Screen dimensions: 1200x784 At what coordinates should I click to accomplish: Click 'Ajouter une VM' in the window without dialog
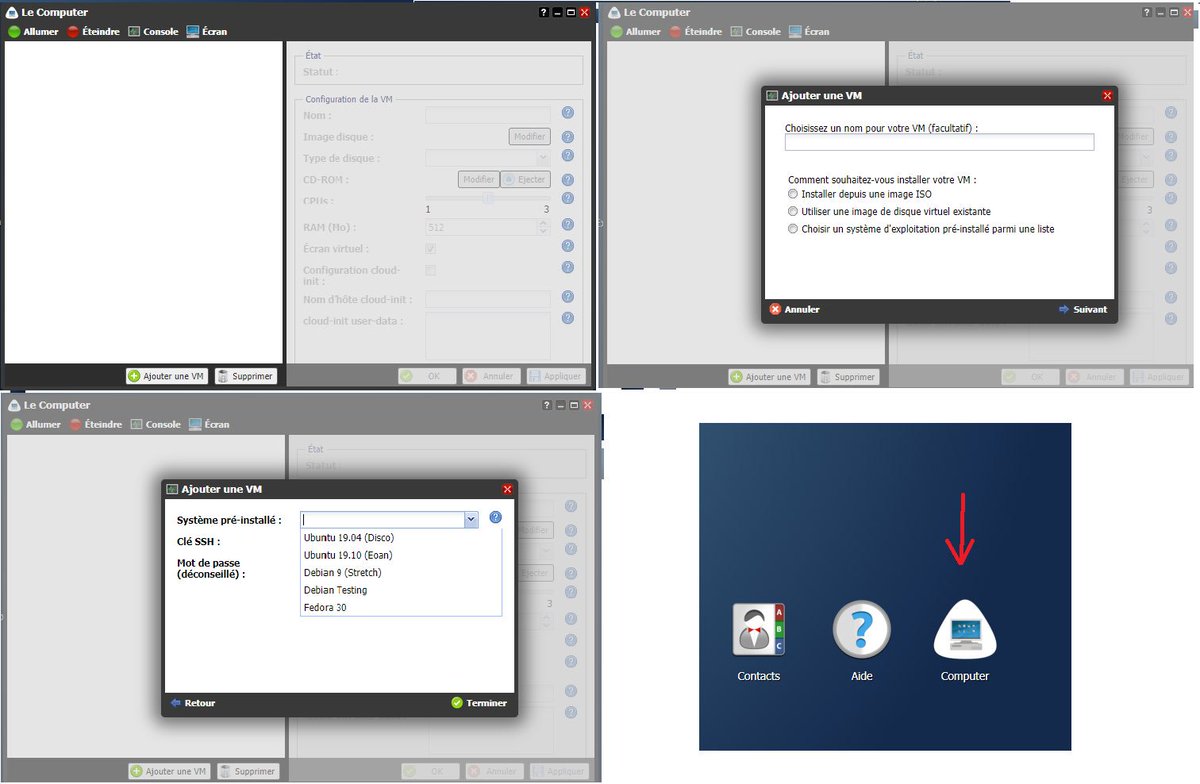click(167, 376)
